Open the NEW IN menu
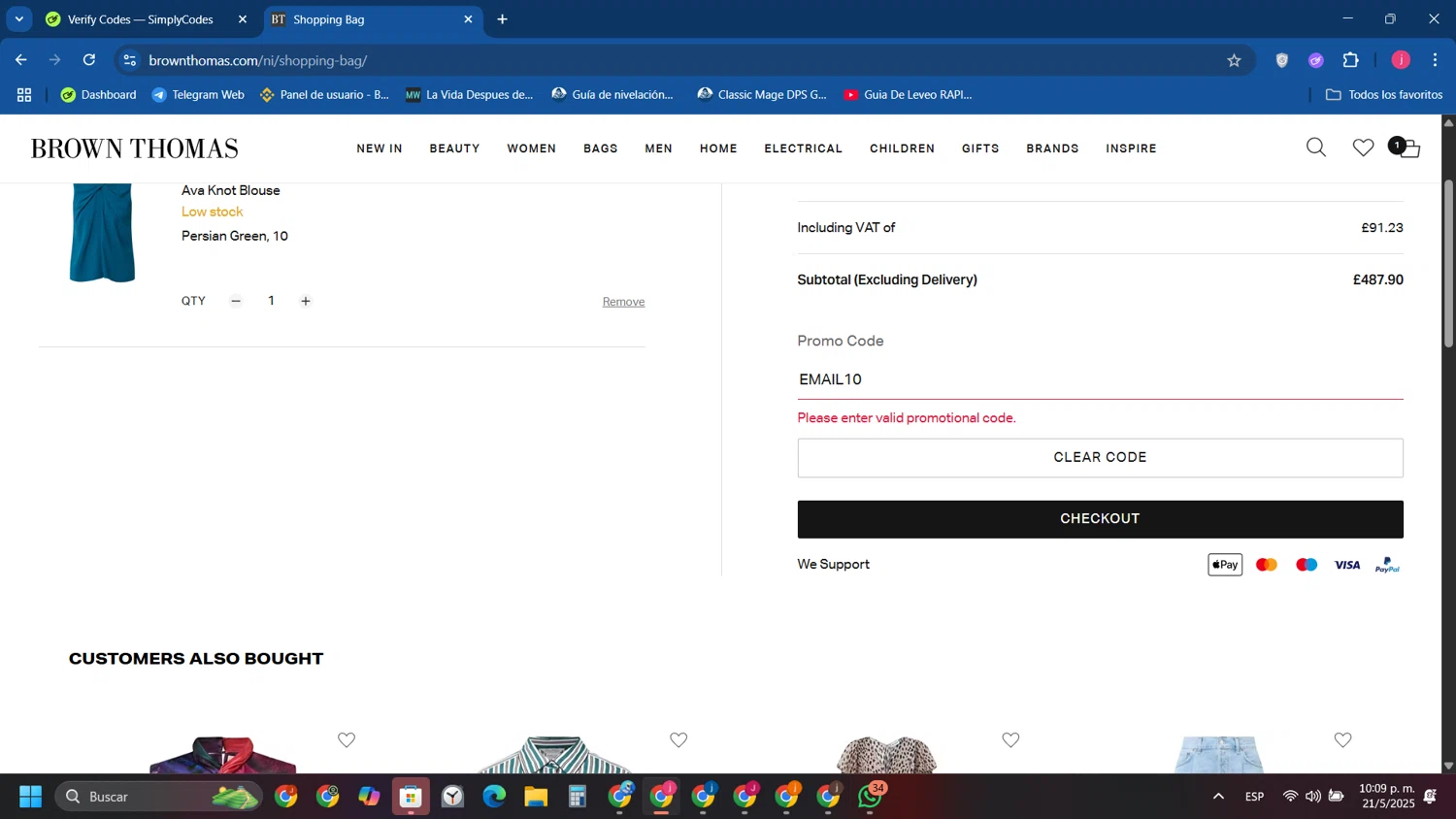The image size is (1456, 819). [x=380, y=148]
